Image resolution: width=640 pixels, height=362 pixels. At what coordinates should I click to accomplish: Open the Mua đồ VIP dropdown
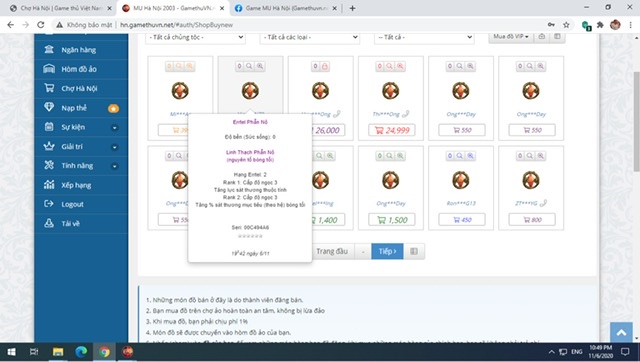tap(511, 37)
